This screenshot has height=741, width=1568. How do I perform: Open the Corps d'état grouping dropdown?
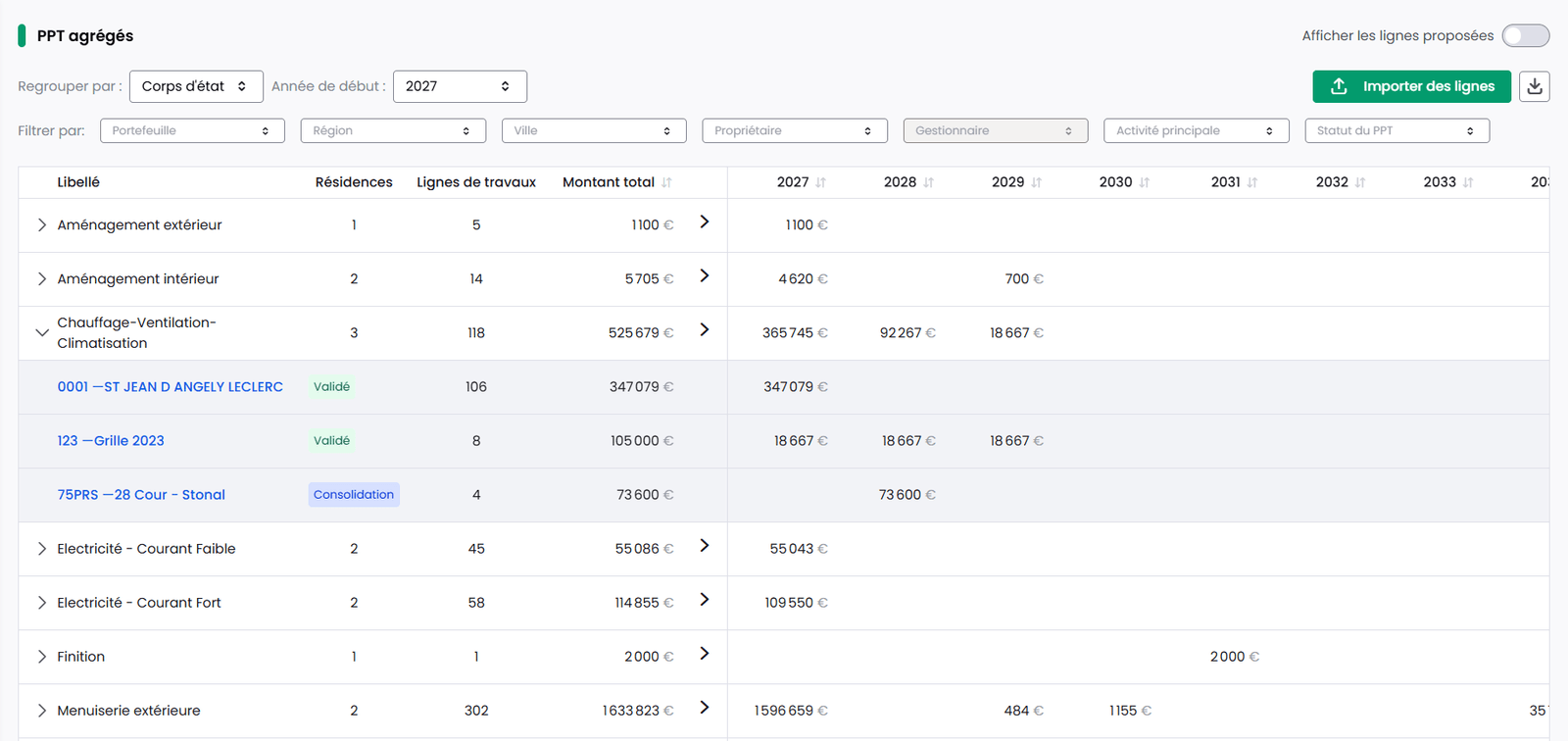196,86
